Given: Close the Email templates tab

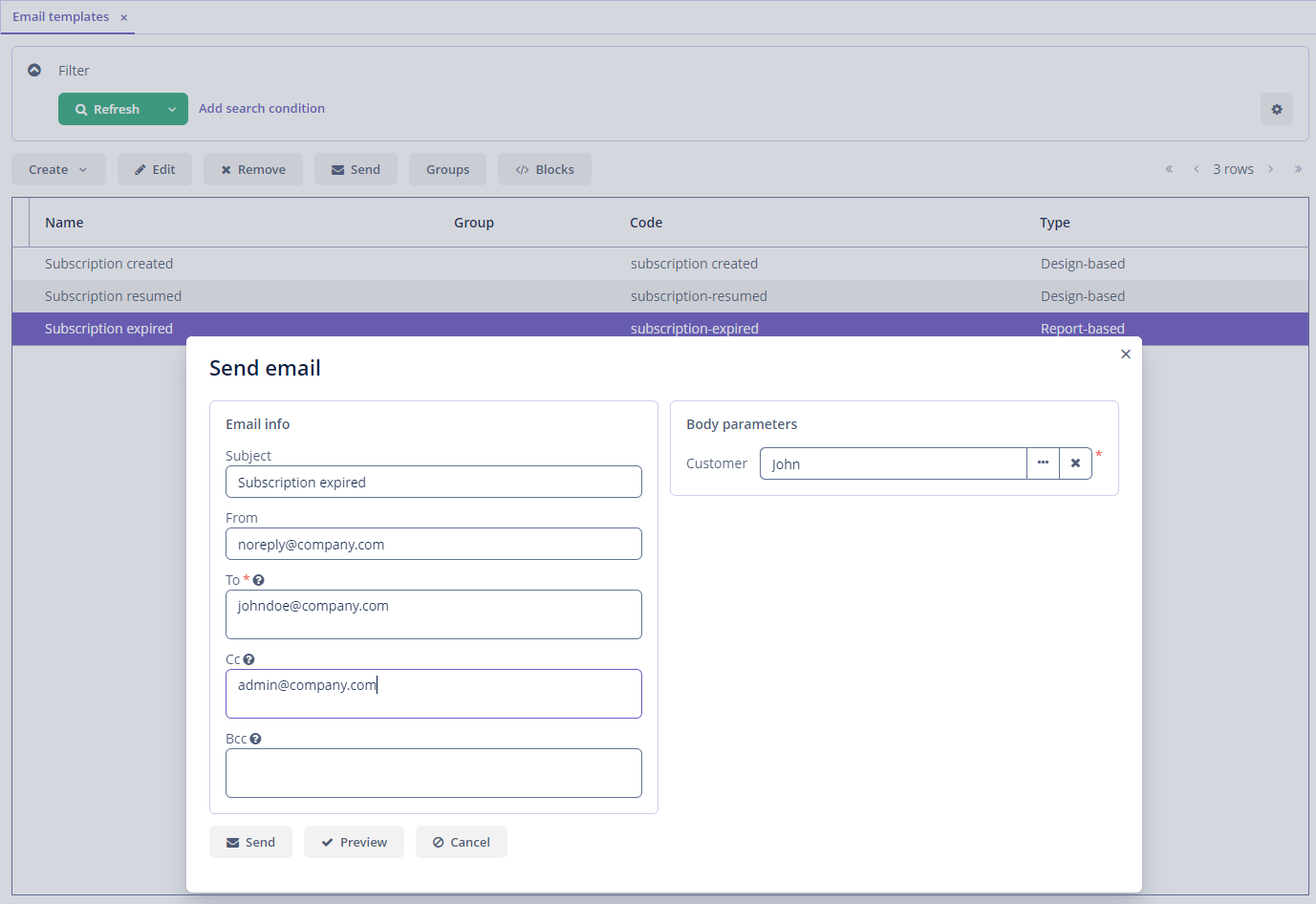Looking at the screenshot, I should (x=124, y=17).
